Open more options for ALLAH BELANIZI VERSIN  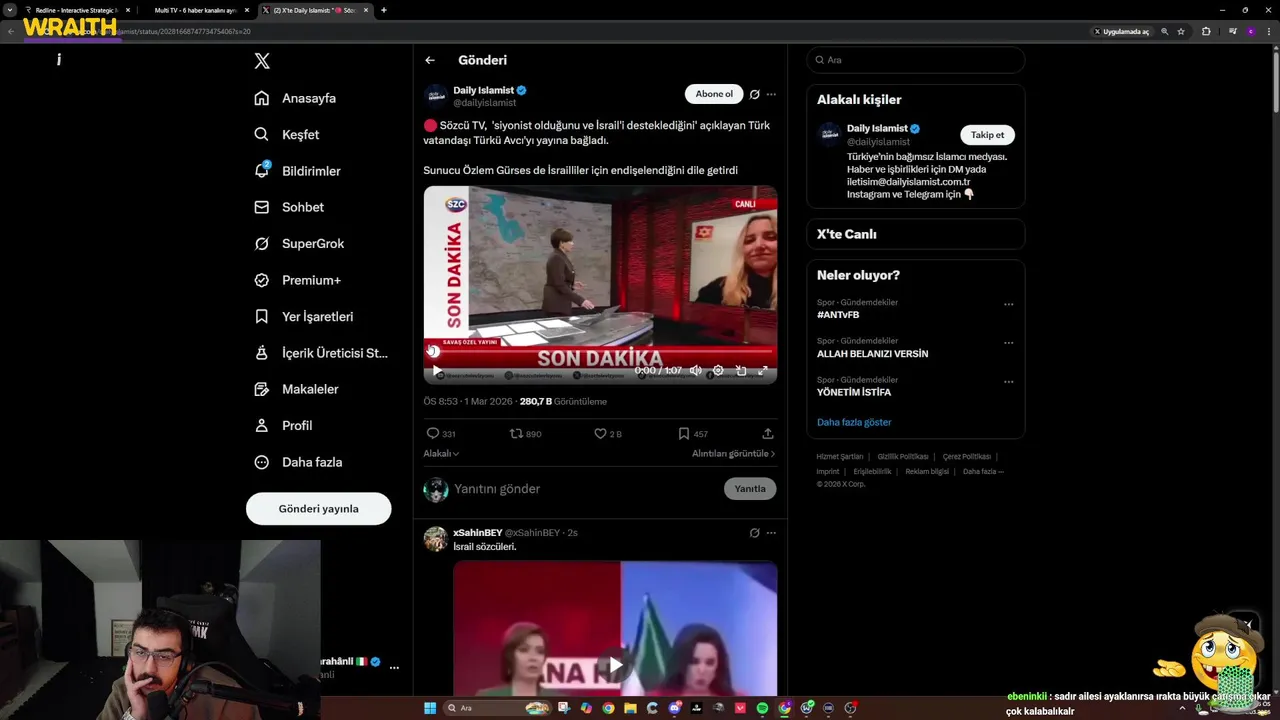[1008, 343]
